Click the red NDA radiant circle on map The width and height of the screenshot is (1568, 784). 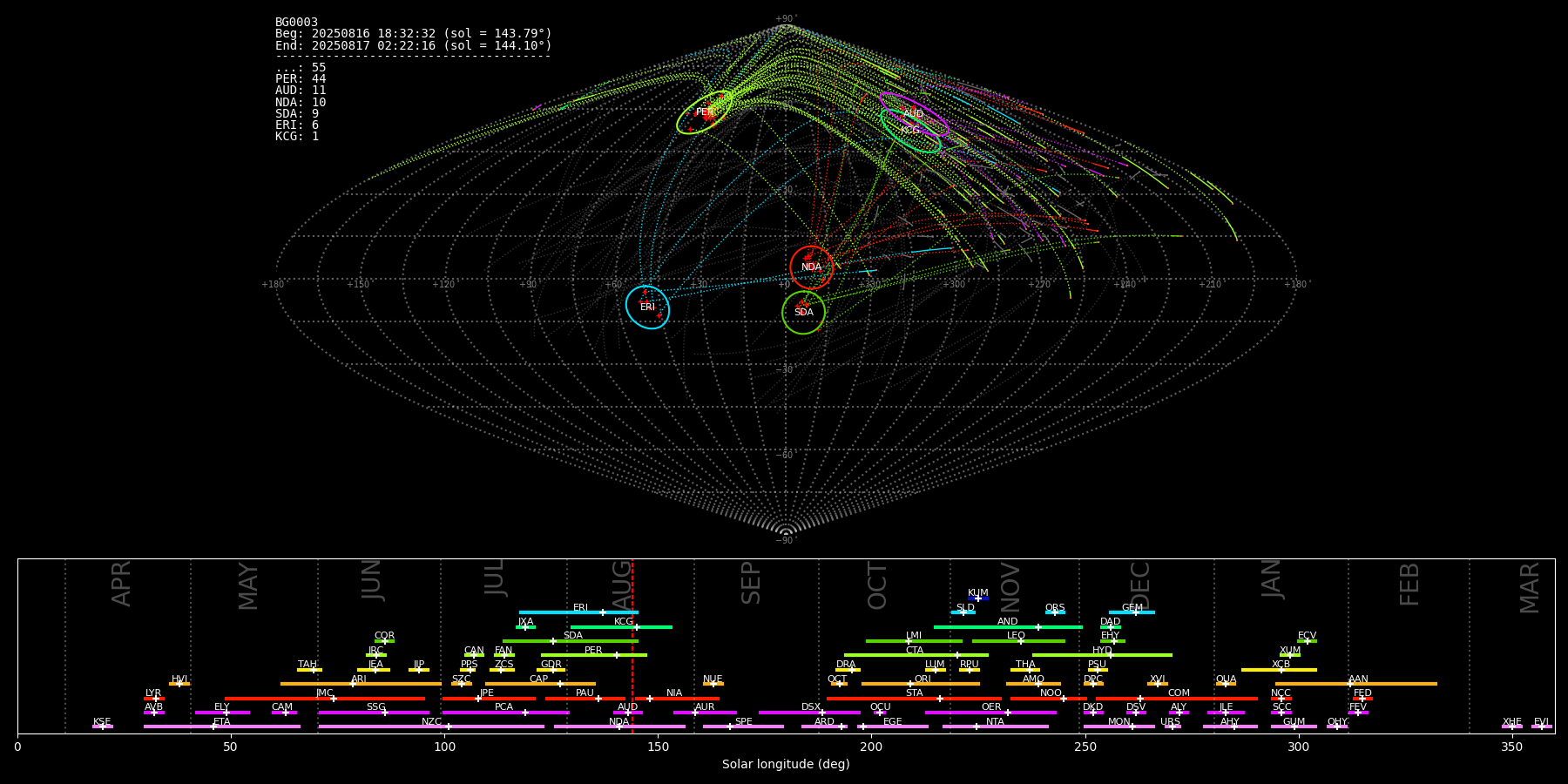pyautogui.click(x=811, y=267)
